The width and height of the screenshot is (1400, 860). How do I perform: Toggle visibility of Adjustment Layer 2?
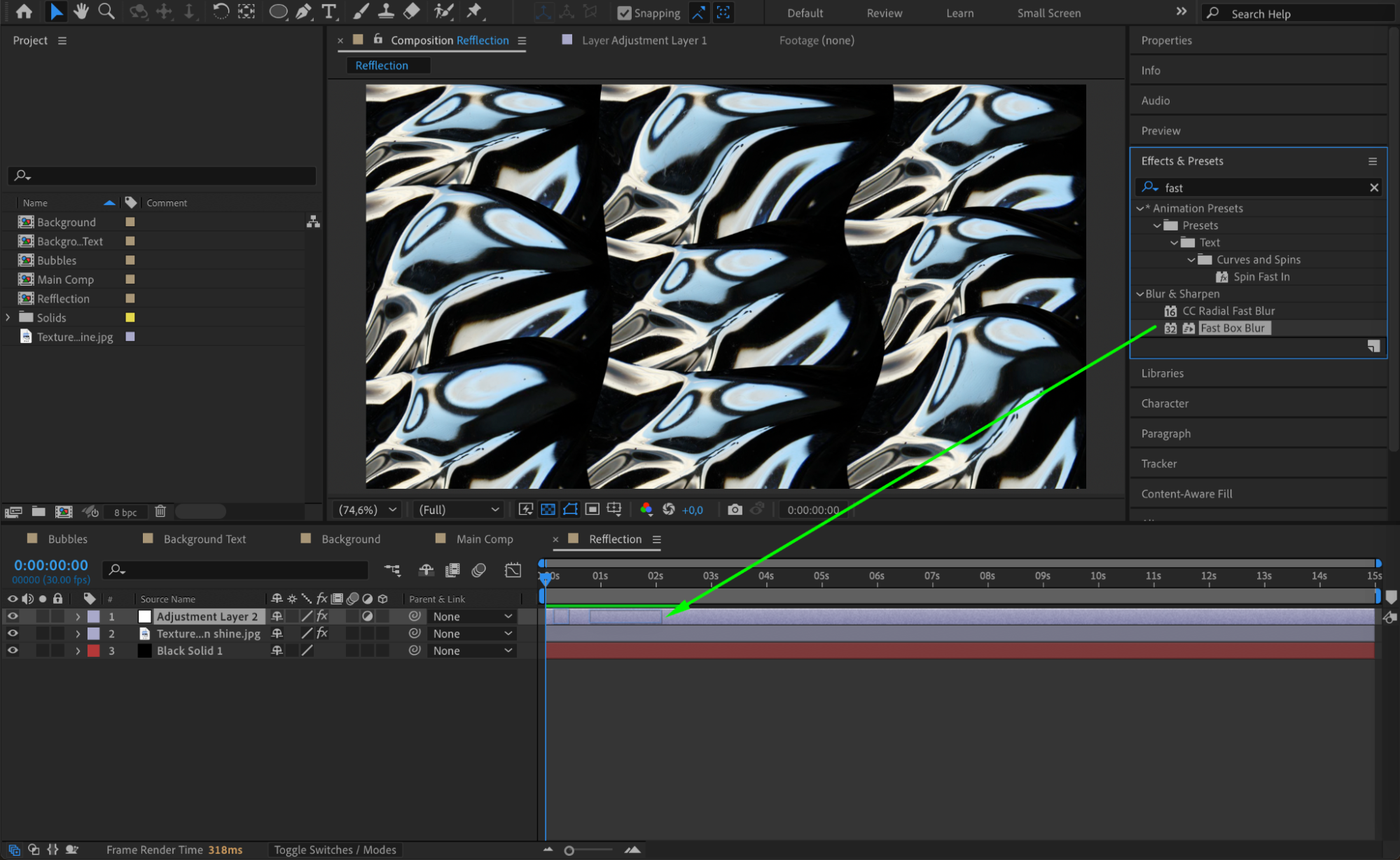(x=13, y=616)
